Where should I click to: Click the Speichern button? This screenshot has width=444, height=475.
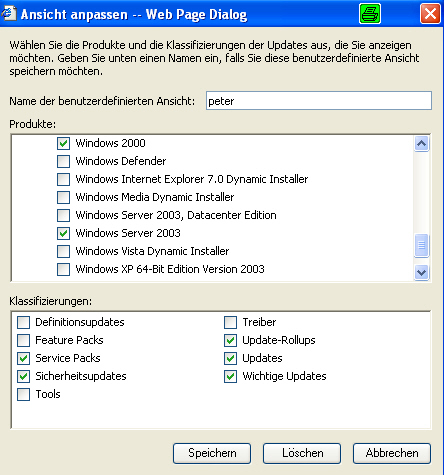[x=212, y=453]
